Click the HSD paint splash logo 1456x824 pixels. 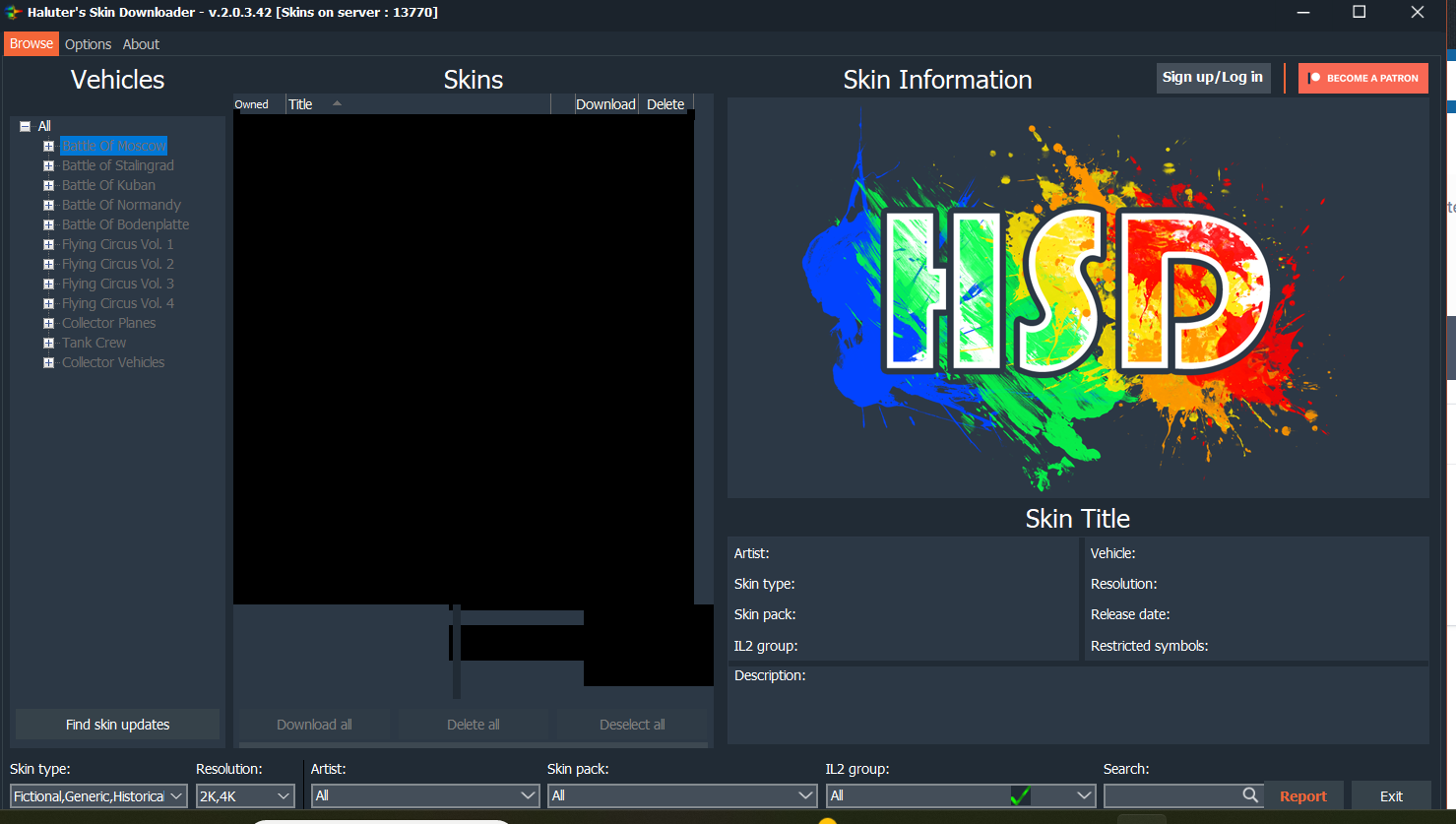point(1077,297)
